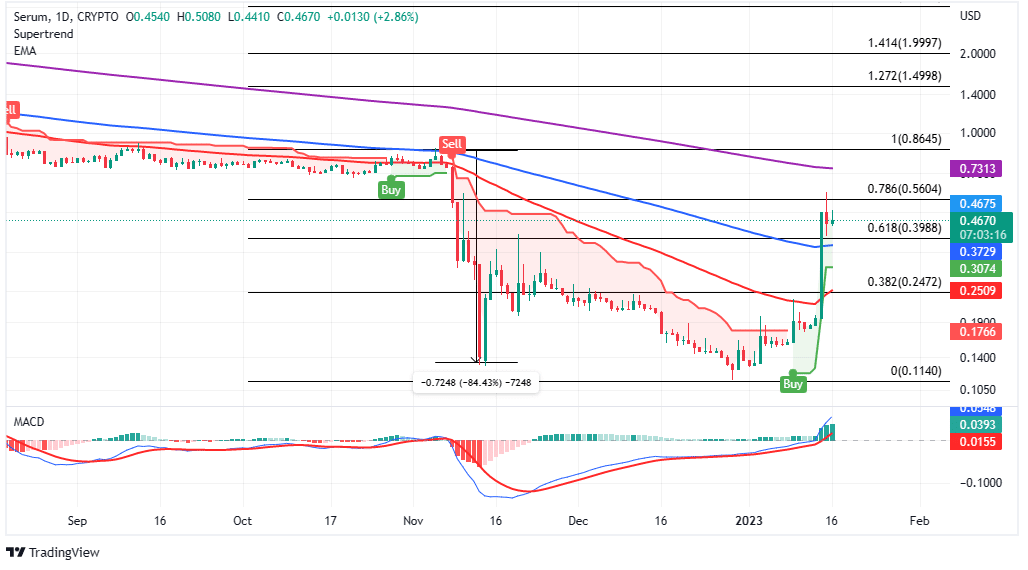
Task: Click the green 0.3074 Supertrend price tag
Action: pyautogui.click(x=976, y=269)
